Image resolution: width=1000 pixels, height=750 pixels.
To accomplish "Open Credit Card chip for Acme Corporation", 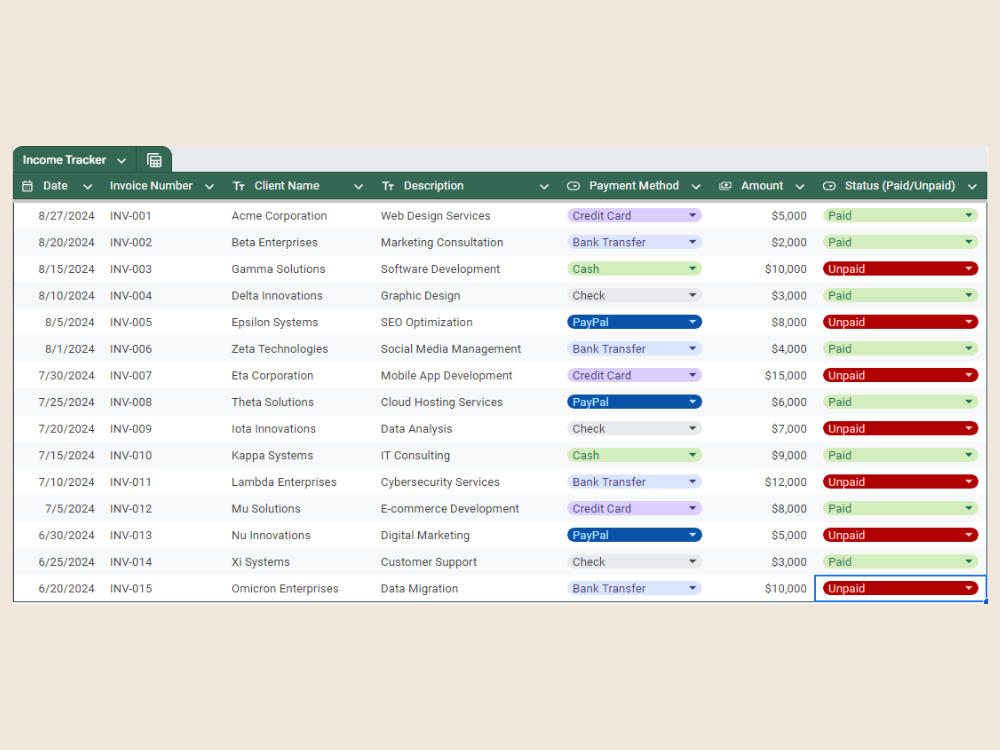I will point(635,216).
